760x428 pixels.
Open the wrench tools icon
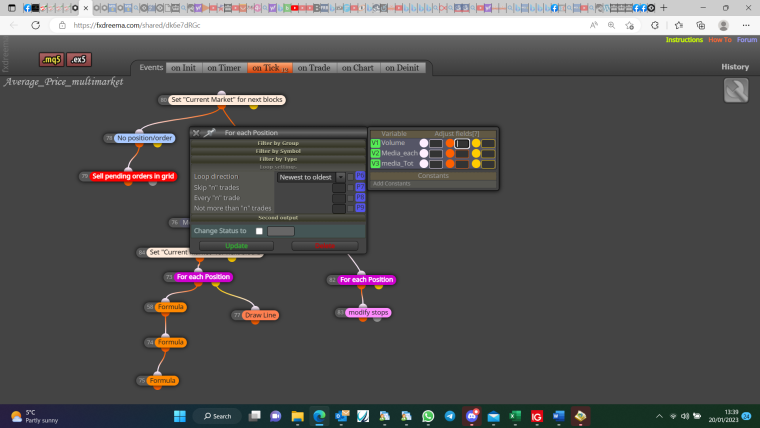point(736,90)
